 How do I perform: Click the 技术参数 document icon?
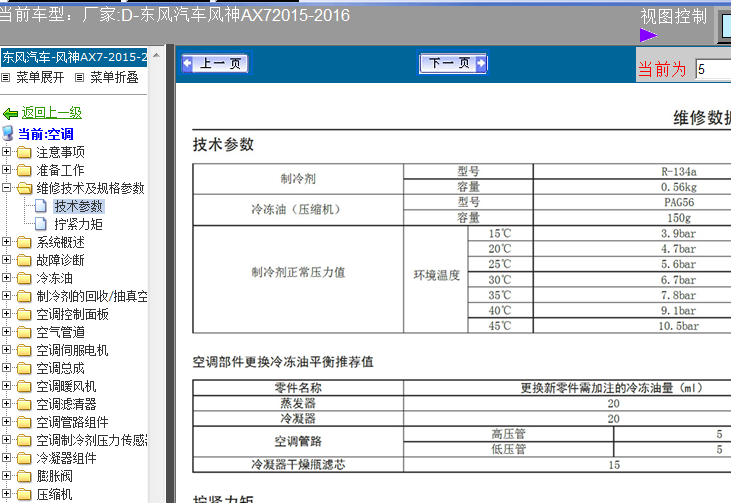coord(41,206)
